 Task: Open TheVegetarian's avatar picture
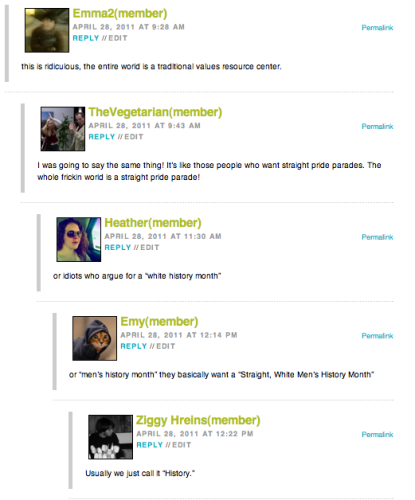pos(63,129)
